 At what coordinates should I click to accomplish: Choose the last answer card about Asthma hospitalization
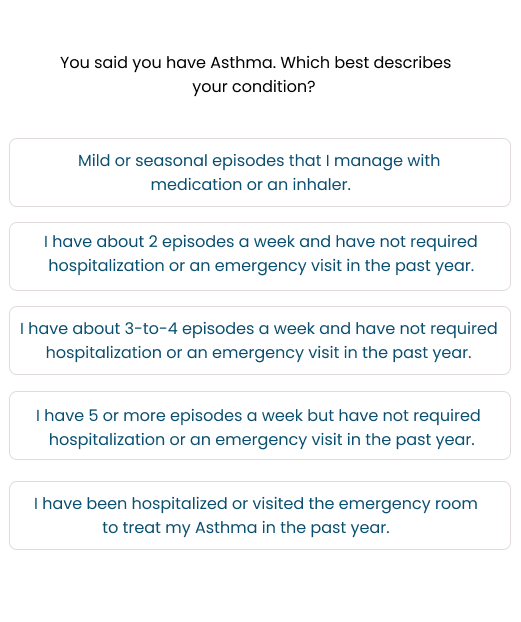click(x=260, y=516)
